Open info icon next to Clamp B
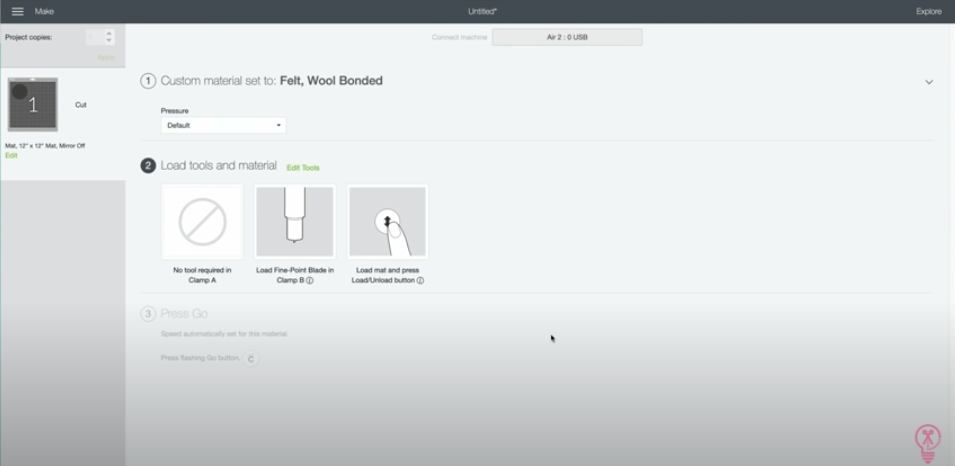The height and width of the screenshot is (466, 955). (310, 281)
